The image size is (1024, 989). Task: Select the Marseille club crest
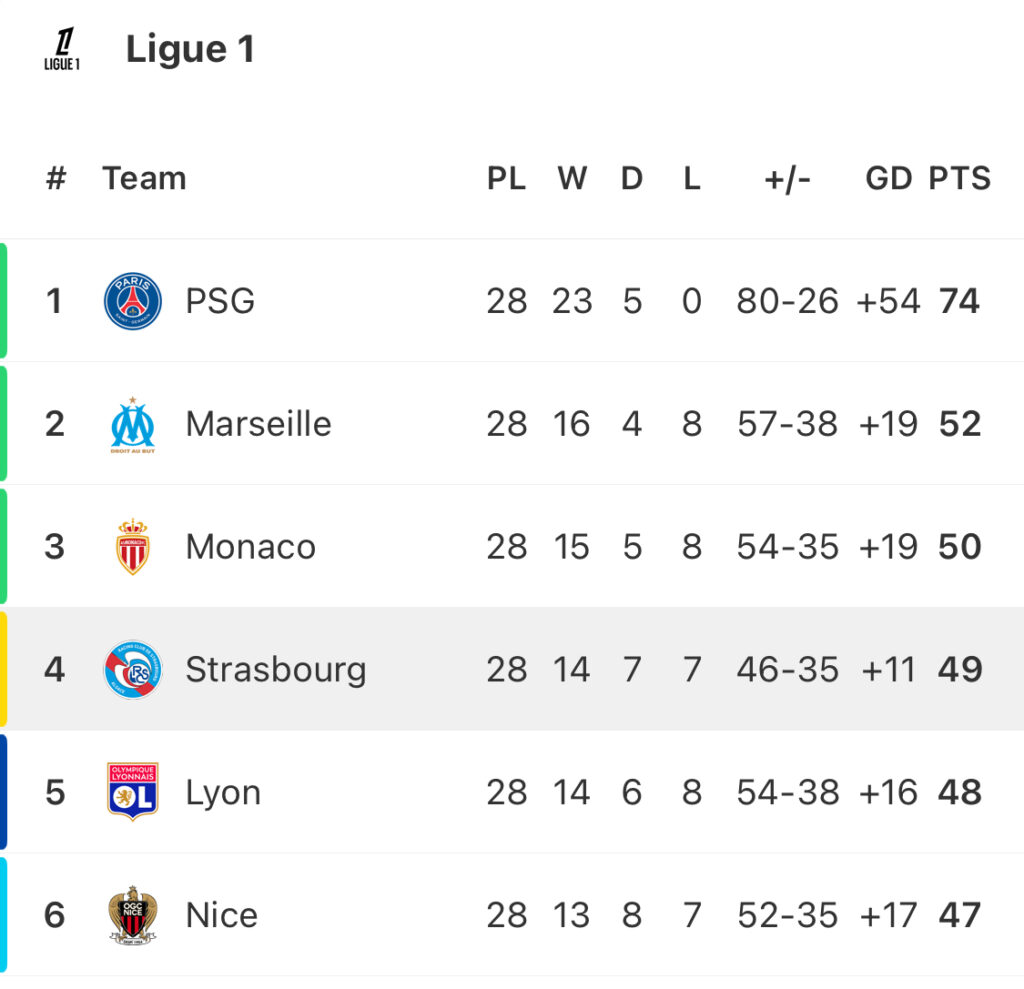click(133, 425)
